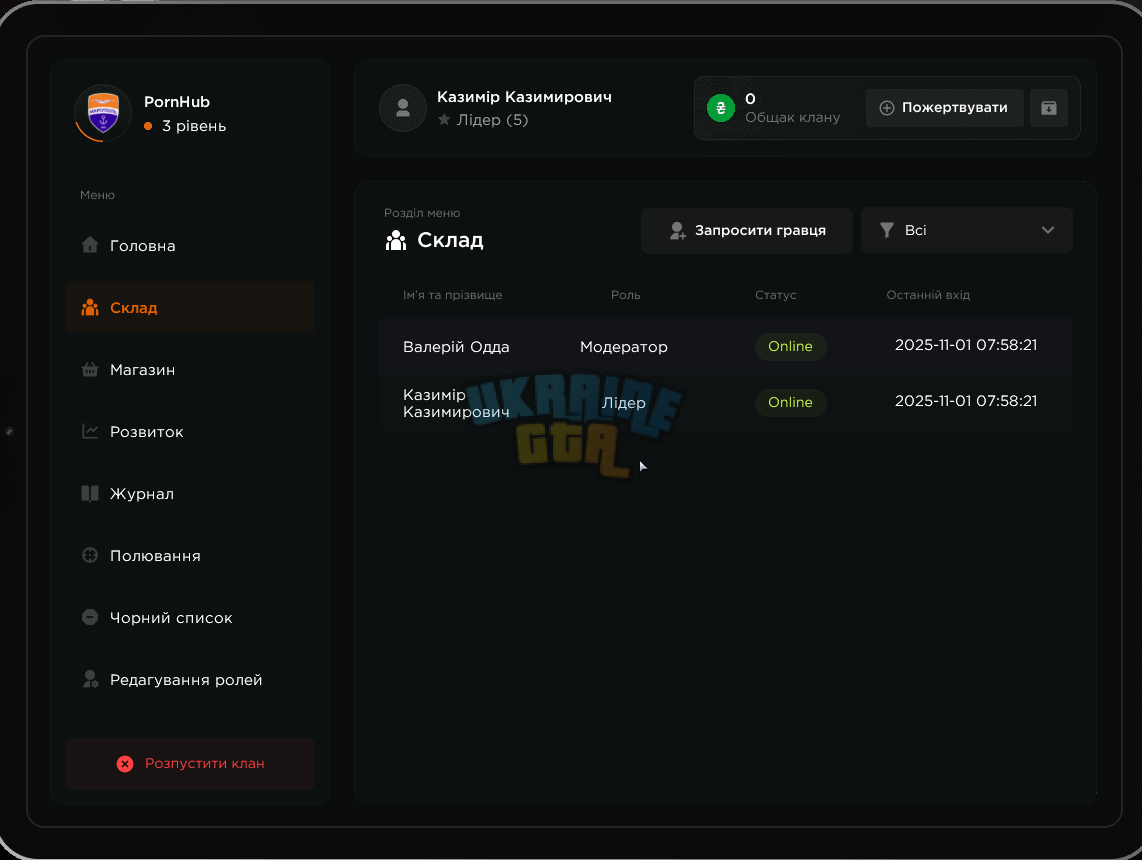1142x860 pixels.
Task: Open the Головна menu item
Action: (x=189, y=245)
